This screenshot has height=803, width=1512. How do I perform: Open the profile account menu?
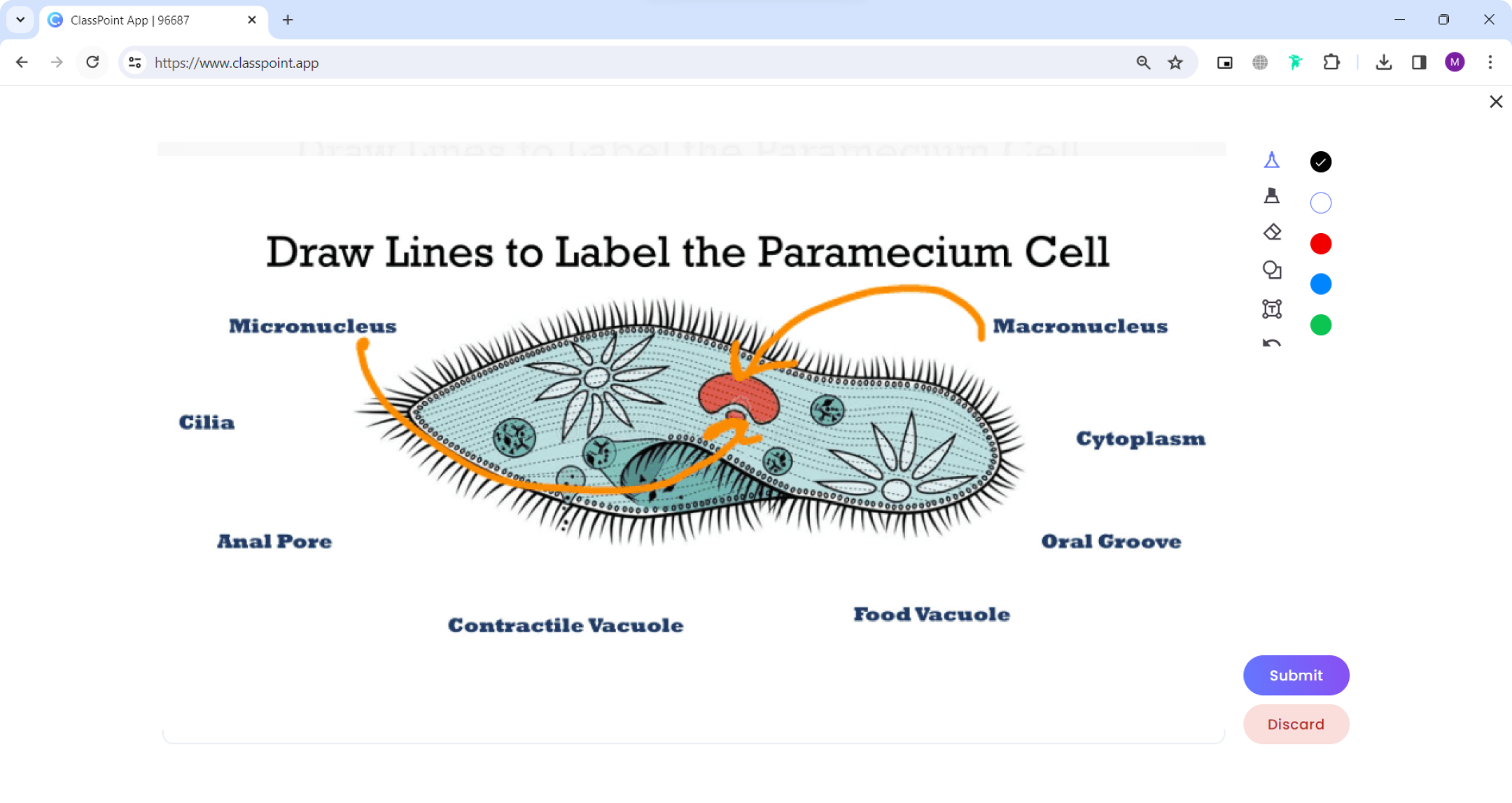pyautogui.click(x=1455, y=62)
